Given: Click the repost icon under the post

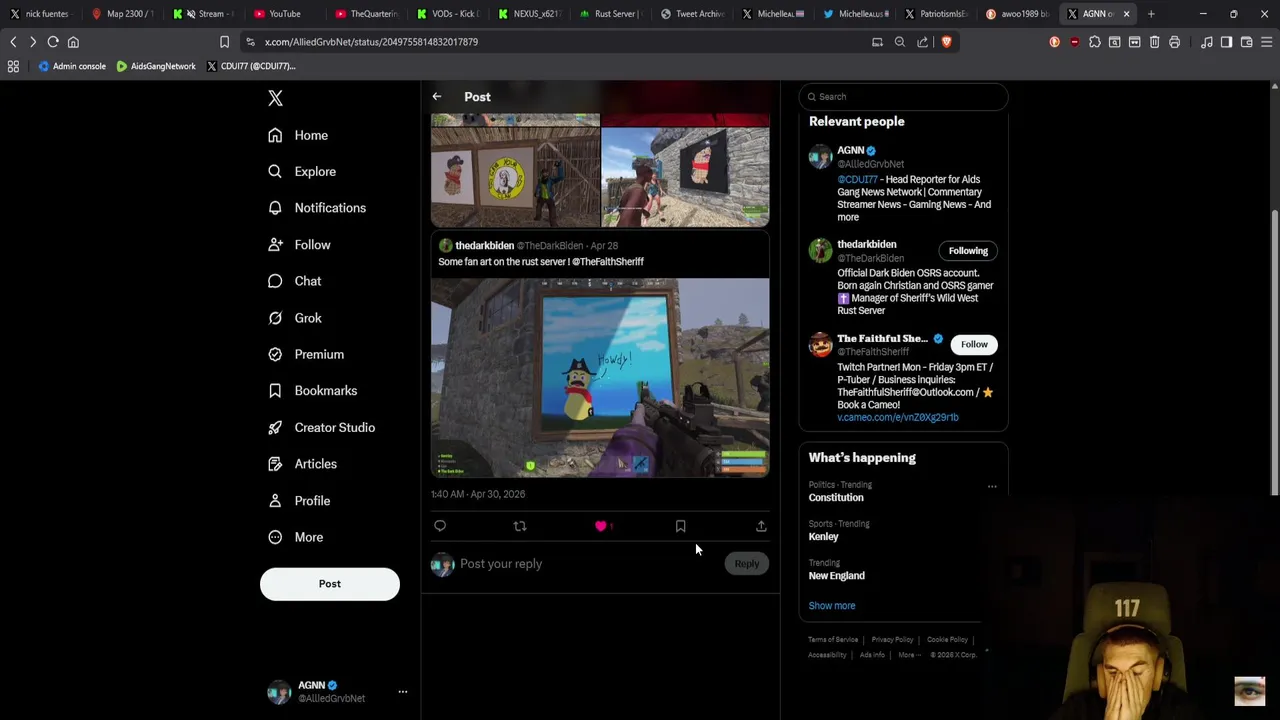Looking at the screenshot, I should click(520, 526).
